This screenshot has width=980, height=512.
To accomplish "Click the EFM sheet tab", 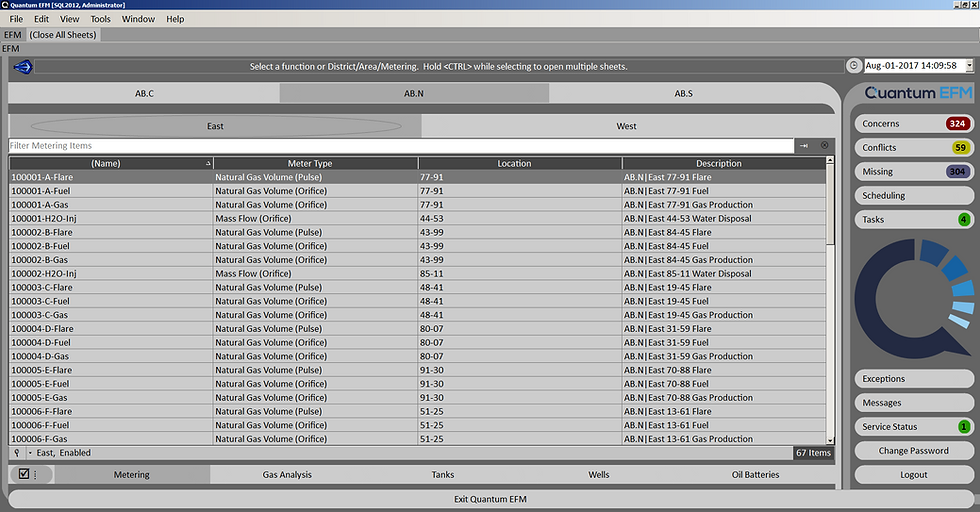I will point(12,35).
